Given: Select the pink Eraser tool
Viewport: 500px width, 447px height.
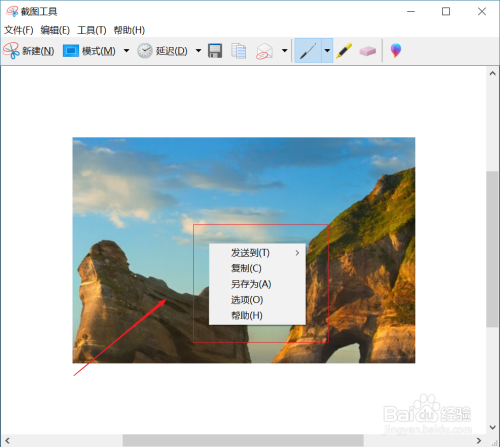Looking at the screenshot, I should (368, 51).
